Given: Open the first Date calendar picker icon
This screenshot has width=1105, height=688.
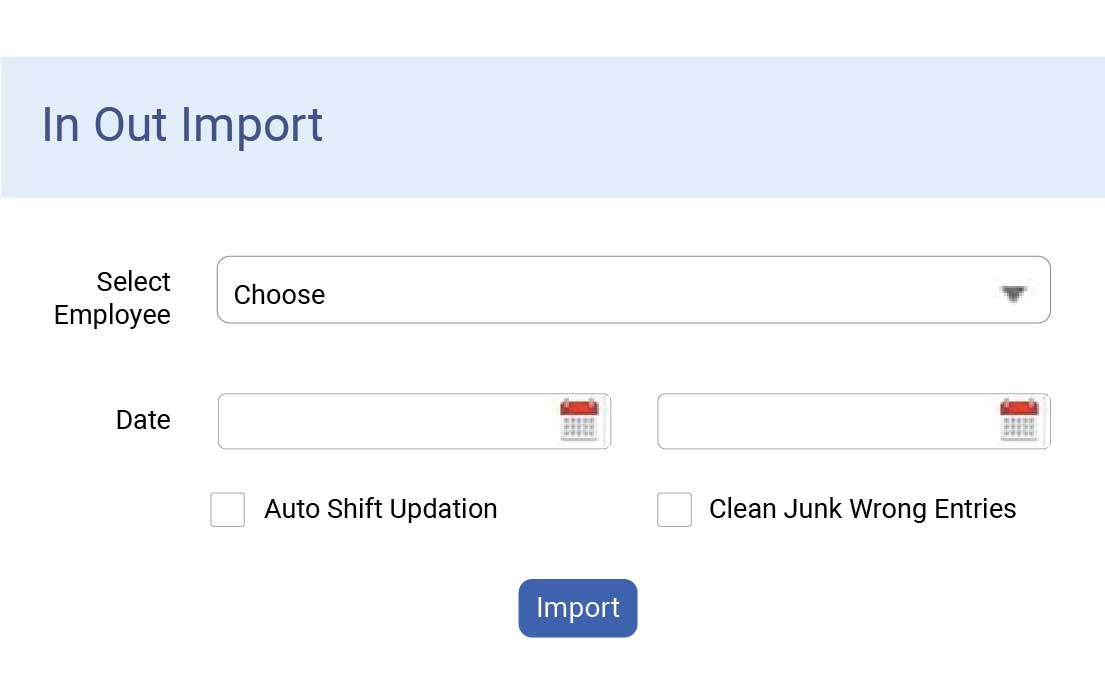Looking at the screenshot, I should point(579,420).
